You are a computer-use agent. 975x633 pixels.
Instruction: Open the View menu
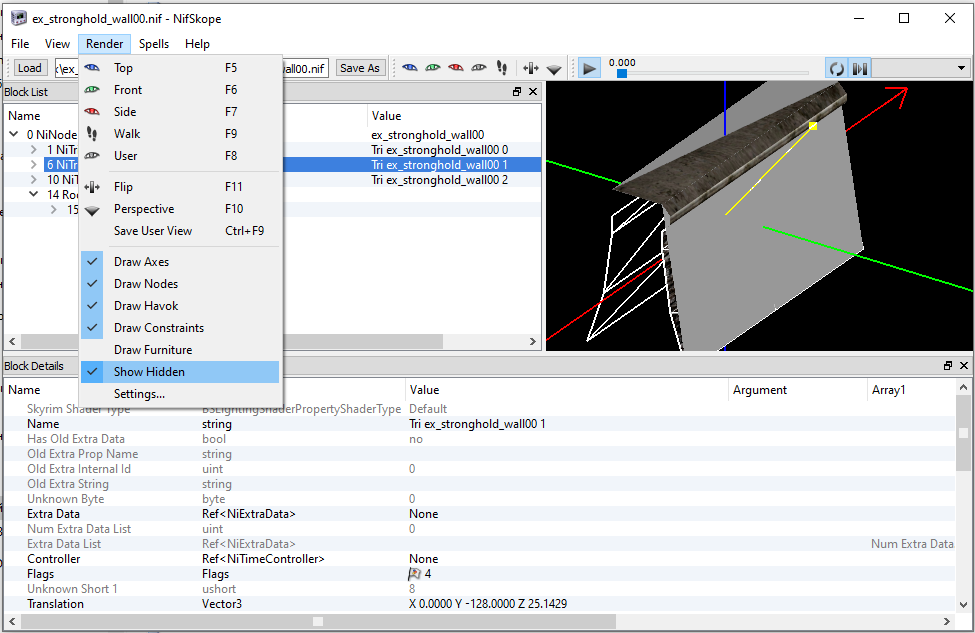(x=57, y=44)
